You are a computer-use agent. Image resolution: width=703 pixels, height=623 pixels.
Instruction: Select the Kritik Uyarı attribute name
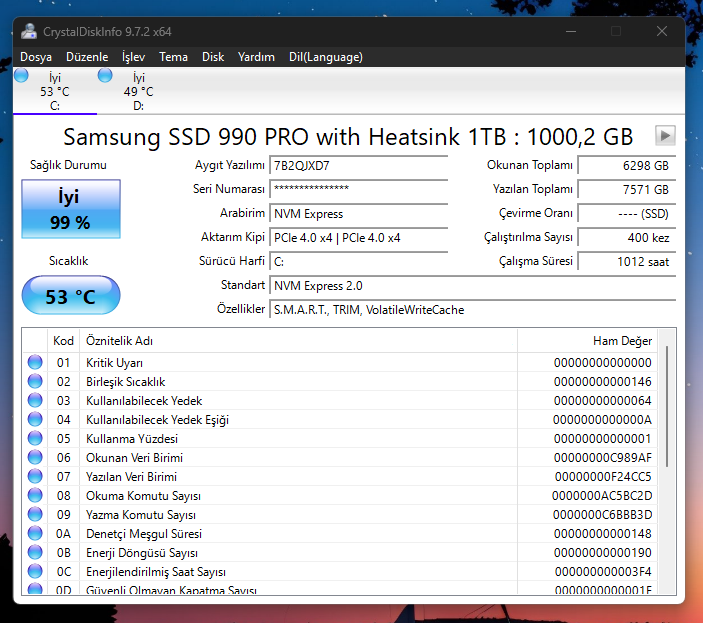point(114,363)
